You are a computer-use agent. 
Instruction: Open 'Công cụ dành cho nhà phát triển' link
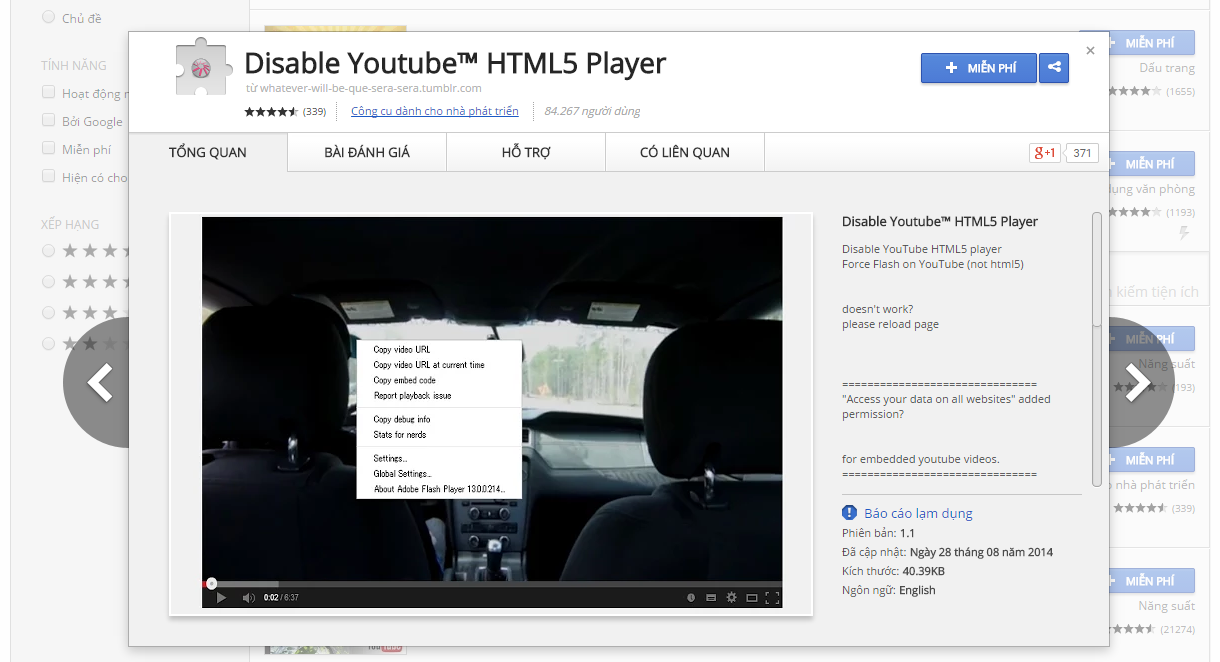click(434, 111)
